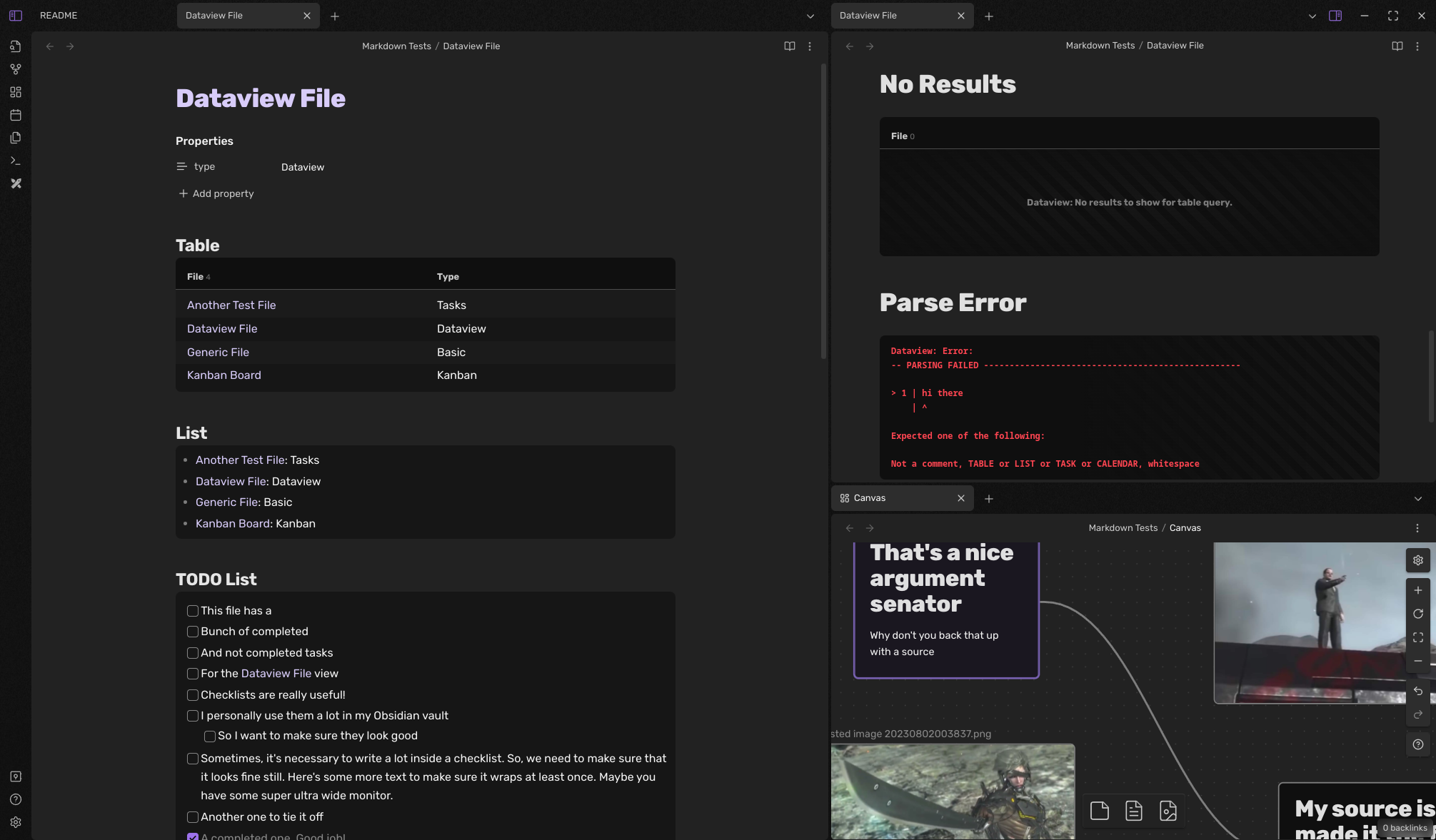
Task: Toggle reading view in the left pane
Action: (790, 46)
